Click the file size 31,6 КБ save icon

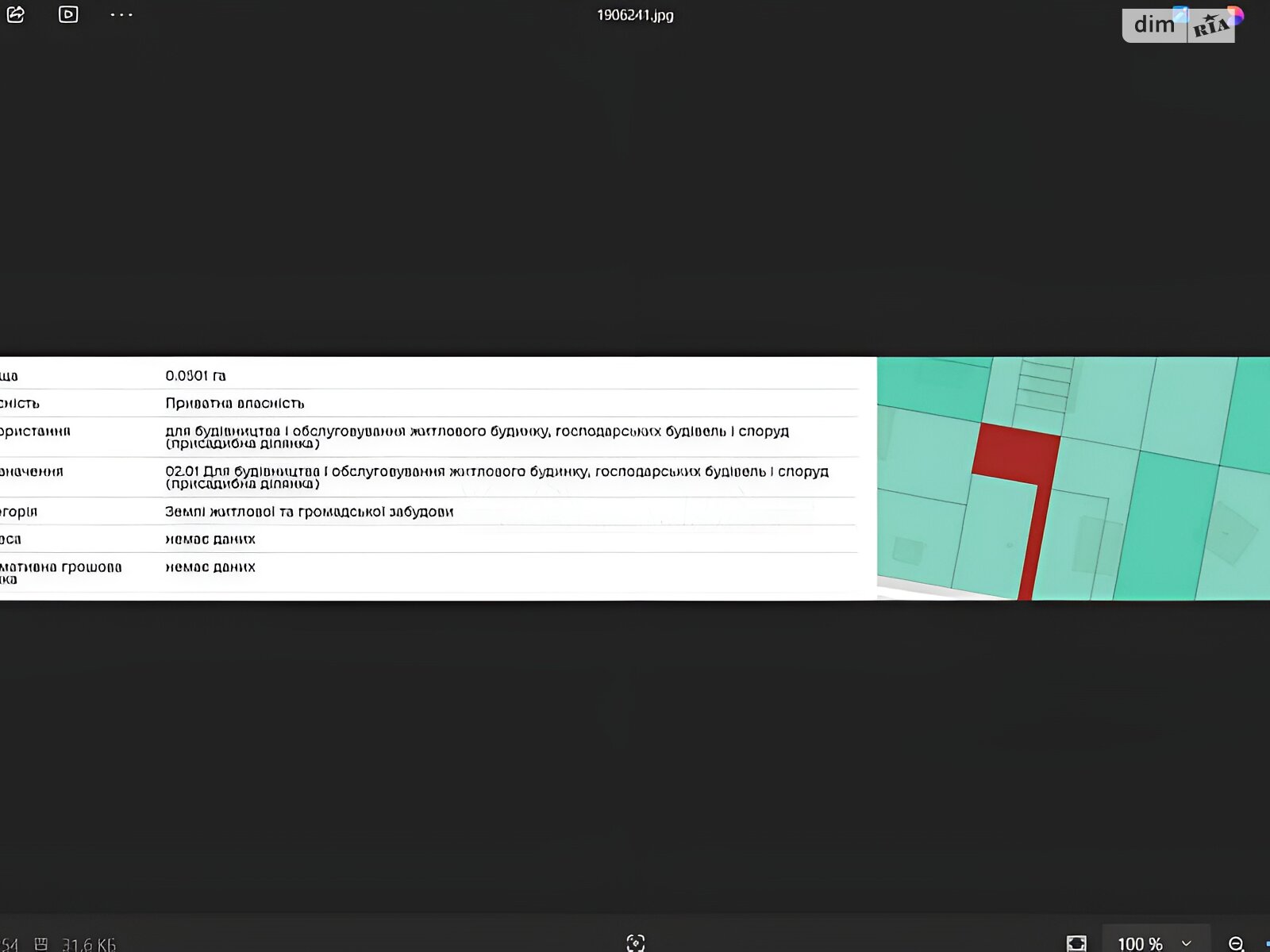point(41,944)
